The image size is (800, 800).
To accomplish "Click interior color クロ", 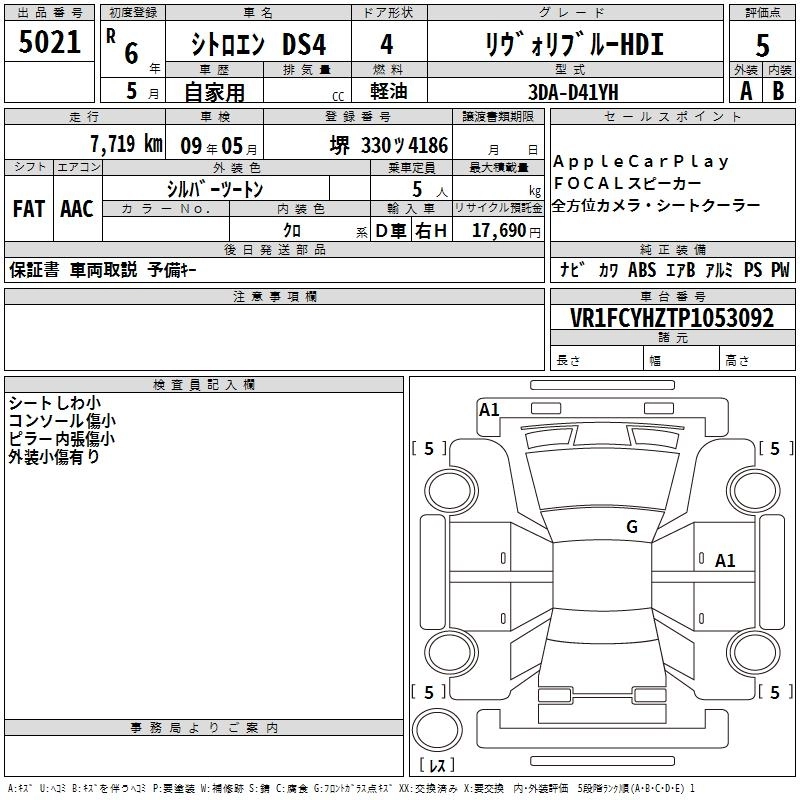I will (x=292, y=231).
